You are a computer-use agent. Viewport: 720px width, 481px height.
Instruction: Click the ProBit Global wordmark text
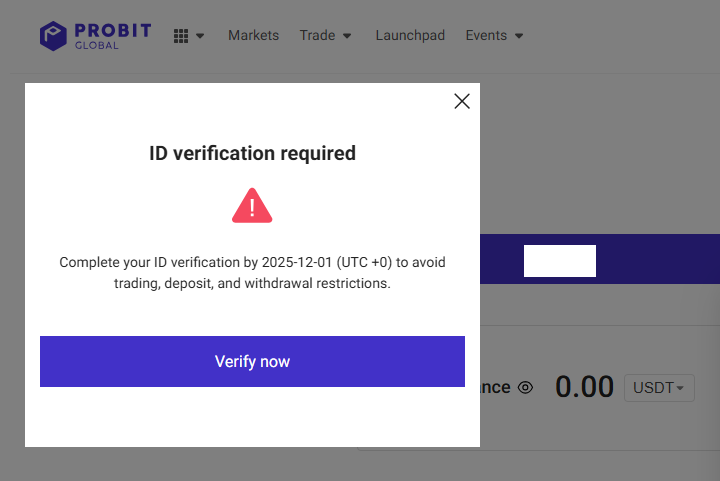click(113, 36)
